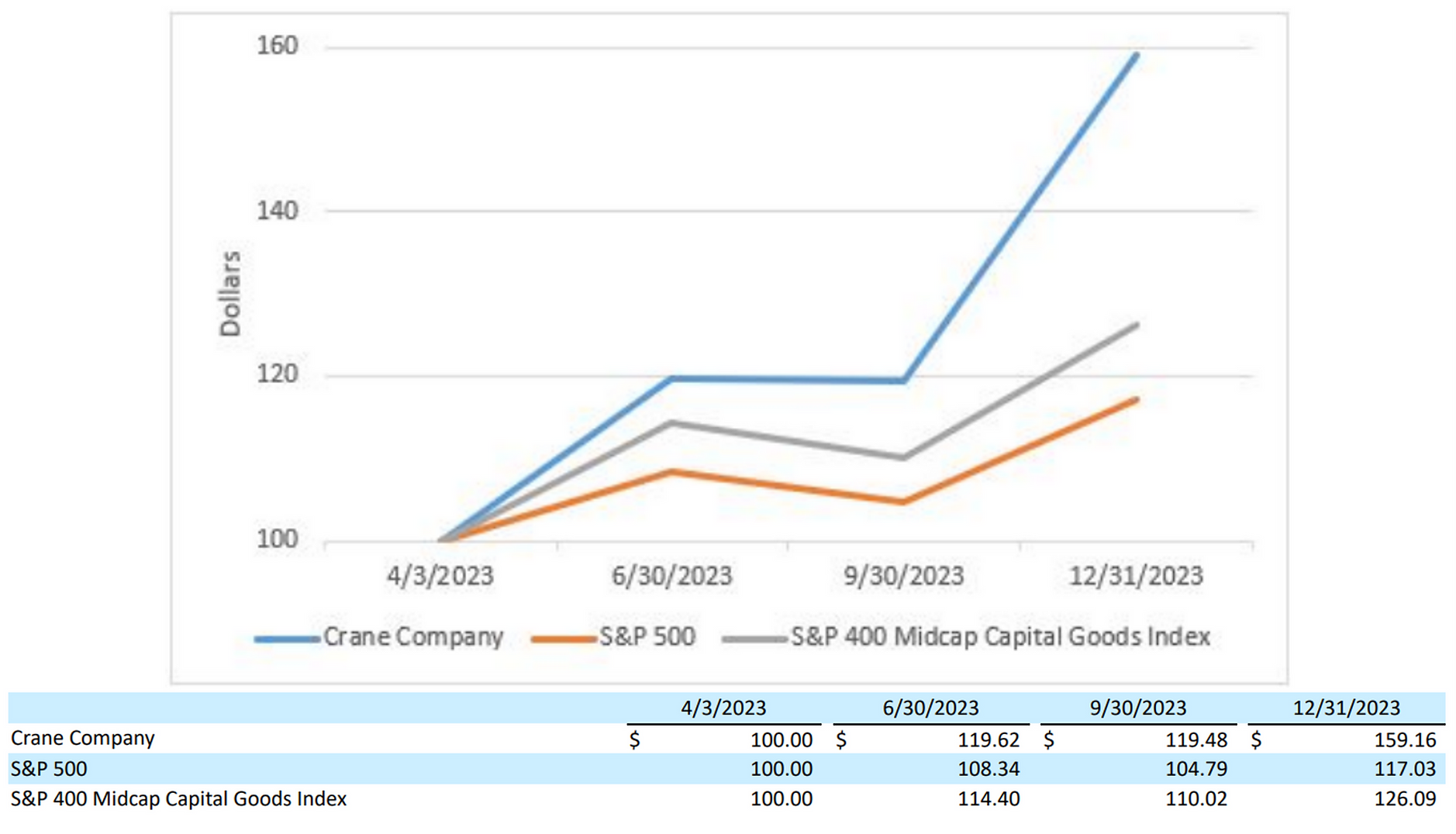Click the Dollars axis title

230,294
